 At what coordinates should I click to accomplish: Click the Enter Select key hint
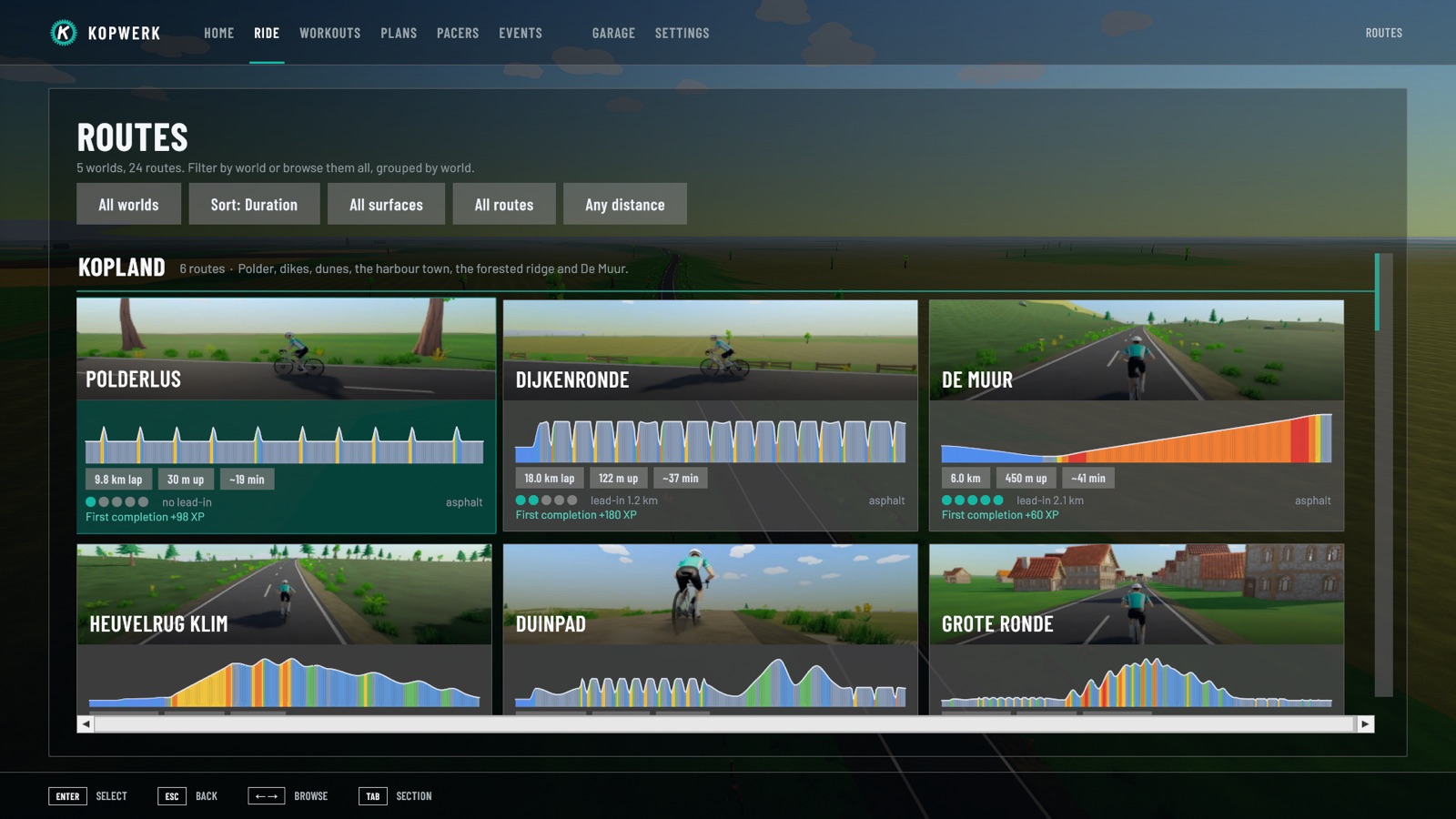pos(87,796)
